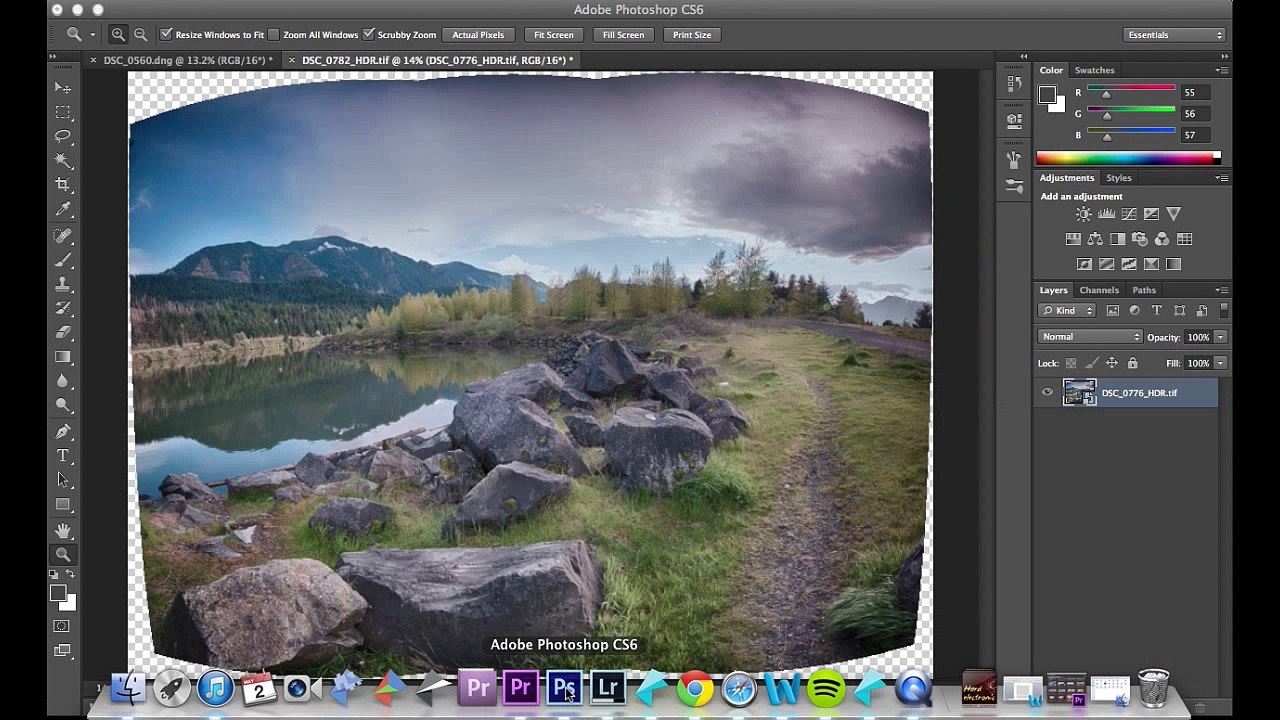Enable Zoom All Windows checkbox
The height and width of the screenshot is (720, 1280).
274,35
